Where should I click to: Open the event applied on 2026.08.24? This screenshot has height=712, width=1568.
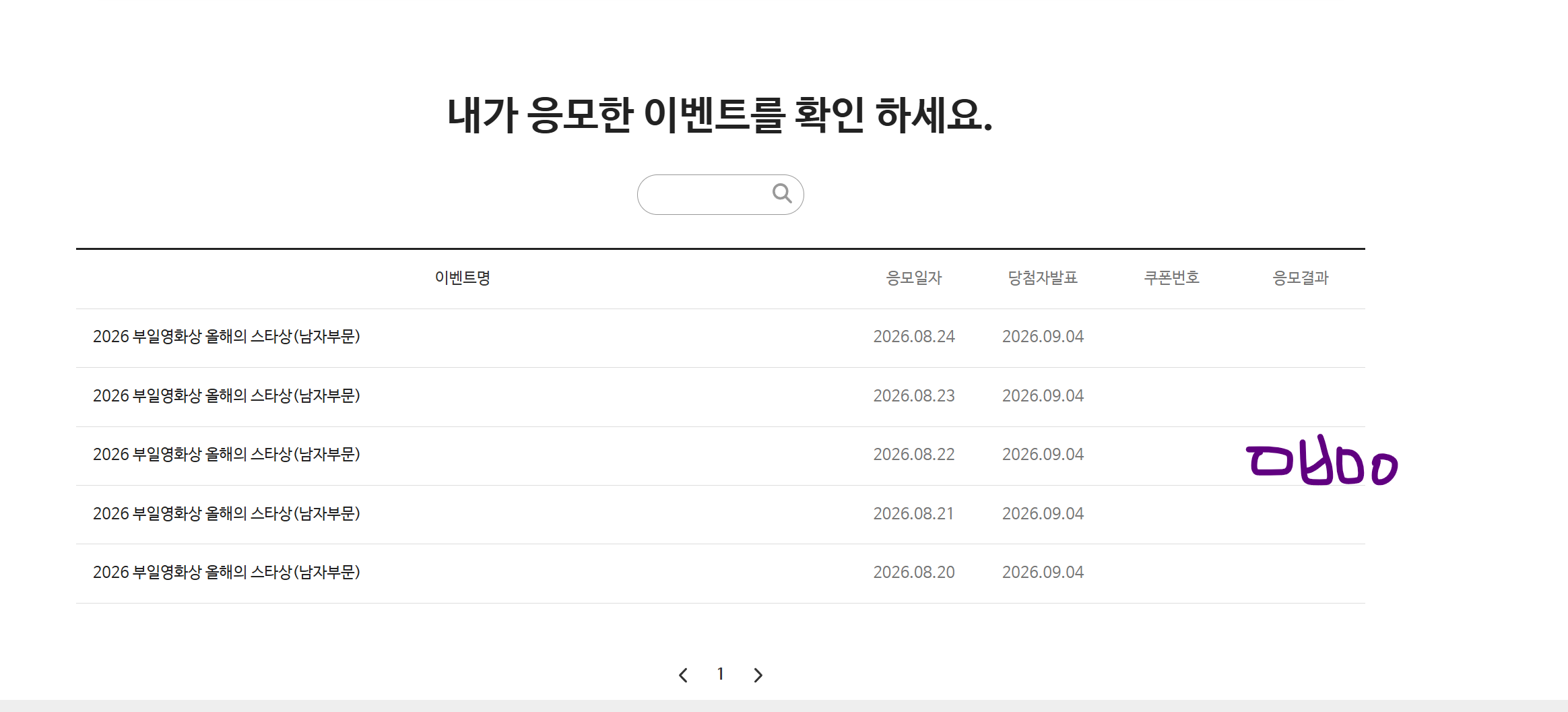point(226,336)
